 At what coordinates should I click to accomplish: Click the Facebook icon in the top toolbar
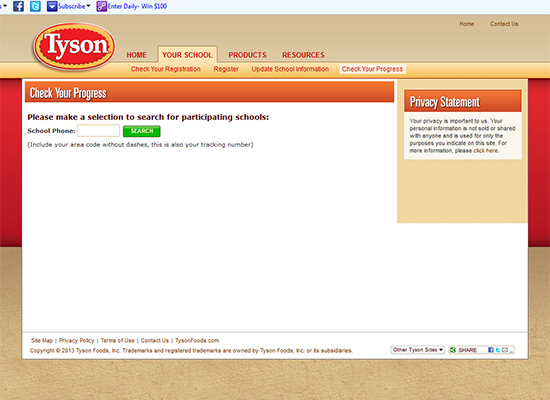[18, 6]
